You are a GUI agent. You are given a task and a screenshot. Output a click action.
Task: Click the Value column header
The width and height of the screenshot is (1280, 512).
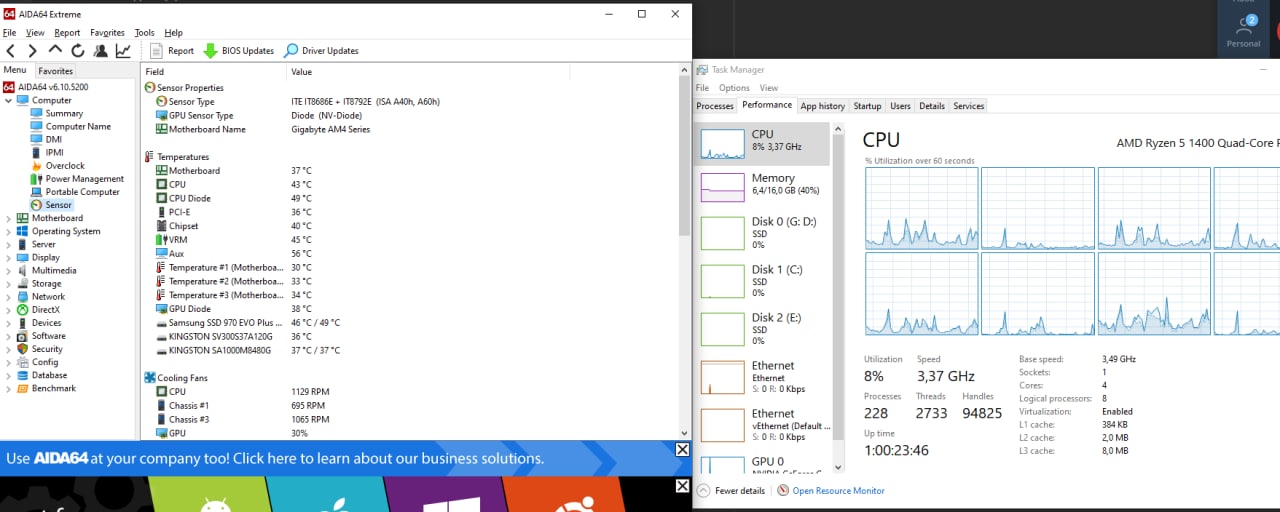click(428, 71)
